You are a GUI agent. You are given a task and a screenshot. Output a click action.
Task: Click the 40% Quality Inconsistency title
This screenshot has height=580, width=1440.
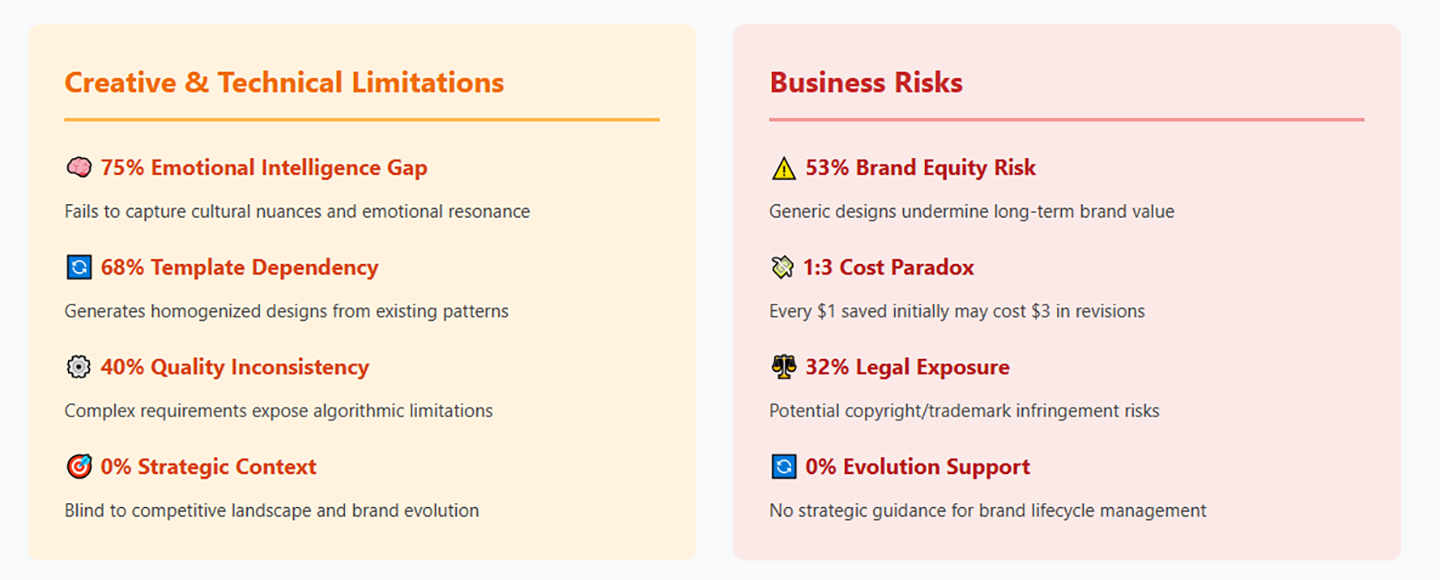pos(235,368)
